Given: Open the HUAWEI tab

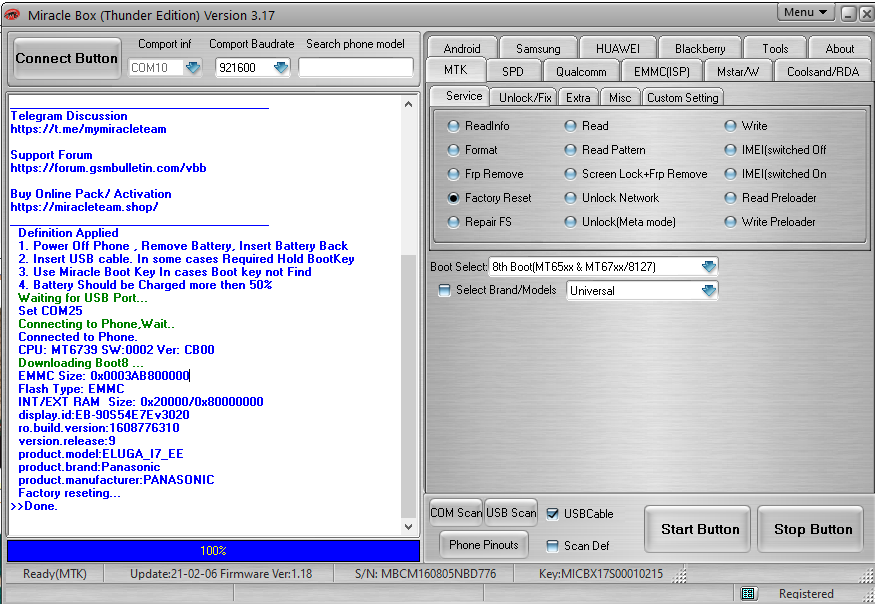Looking at the screenshot, I should 617,49.
